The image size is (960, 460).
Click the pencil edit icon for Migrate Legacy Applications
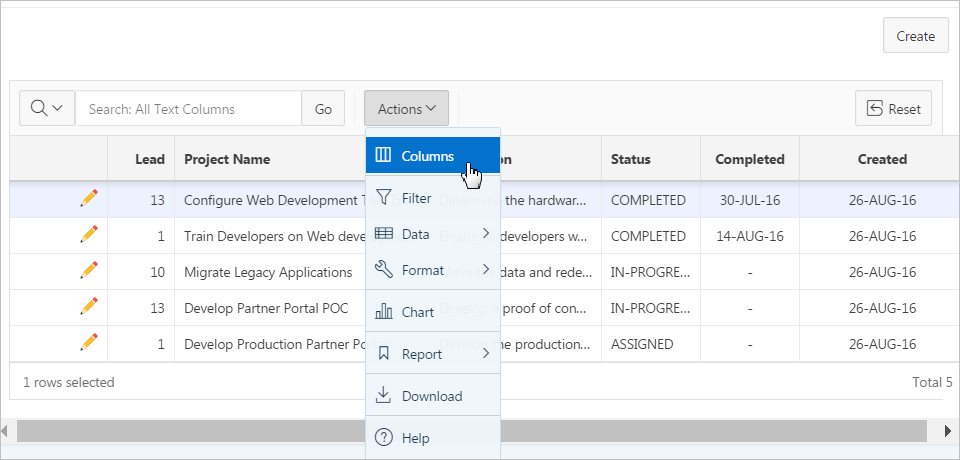pos(89,271)
